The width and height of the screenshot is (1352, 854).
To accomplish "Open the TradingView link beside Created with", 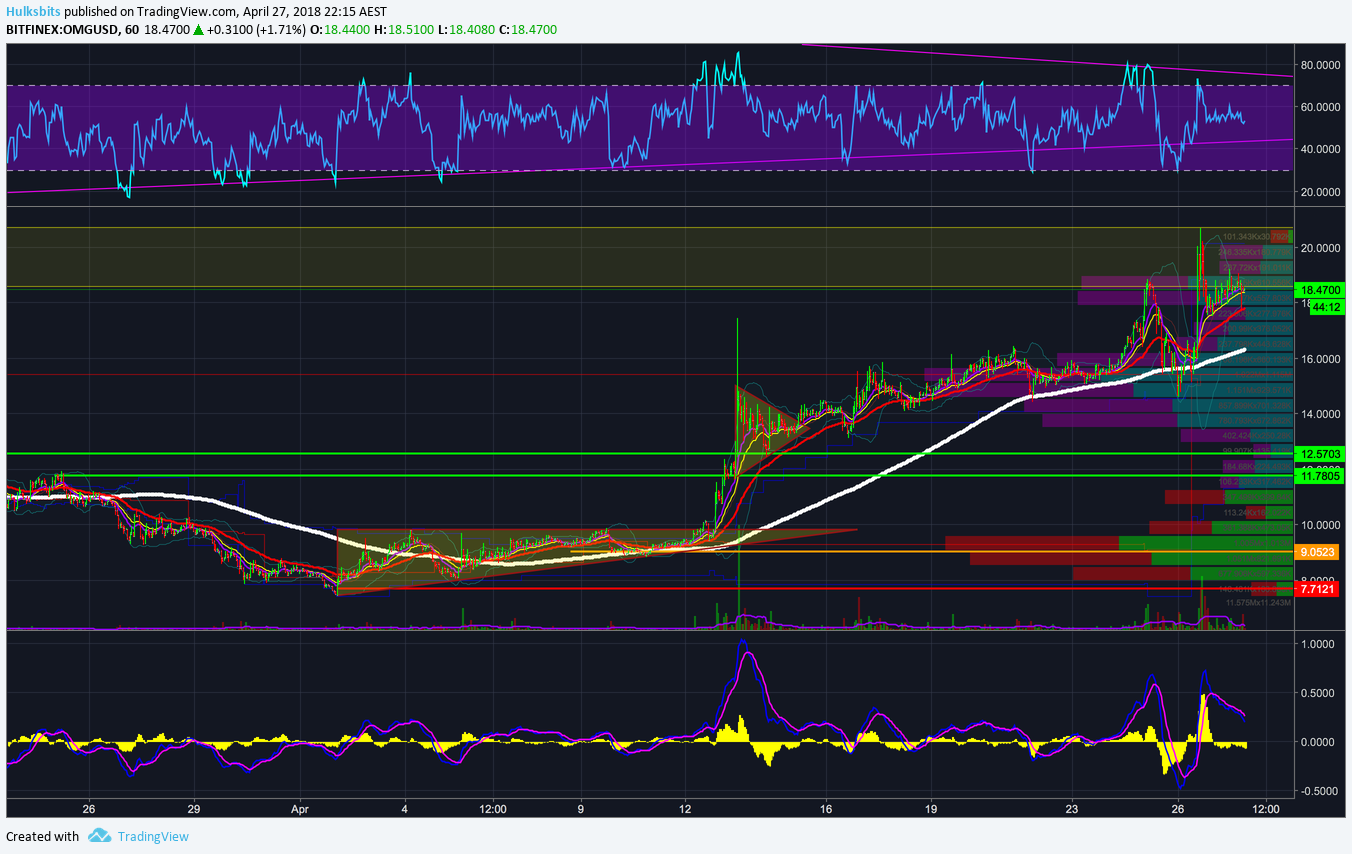I will pos(153,836).
